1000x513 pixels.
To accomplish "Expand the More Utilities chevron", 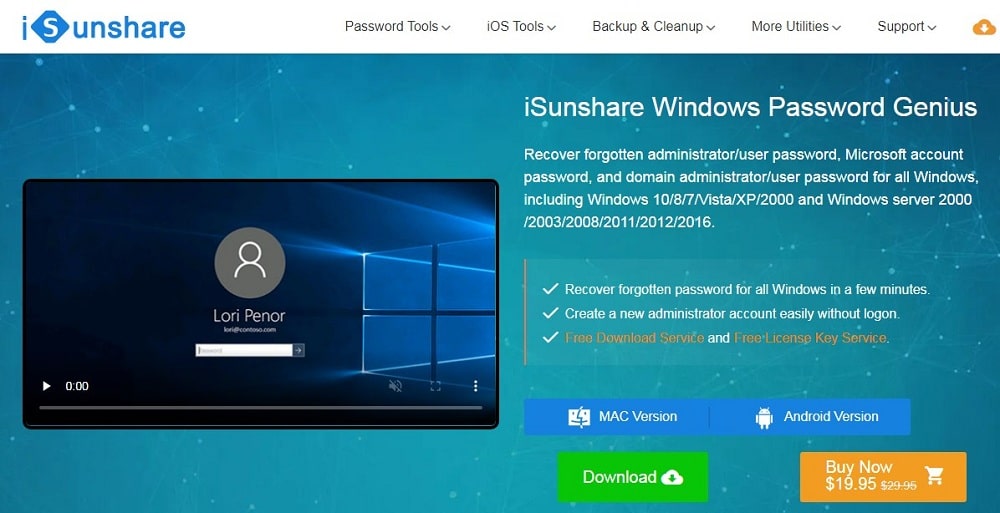I will coord(836,28).
